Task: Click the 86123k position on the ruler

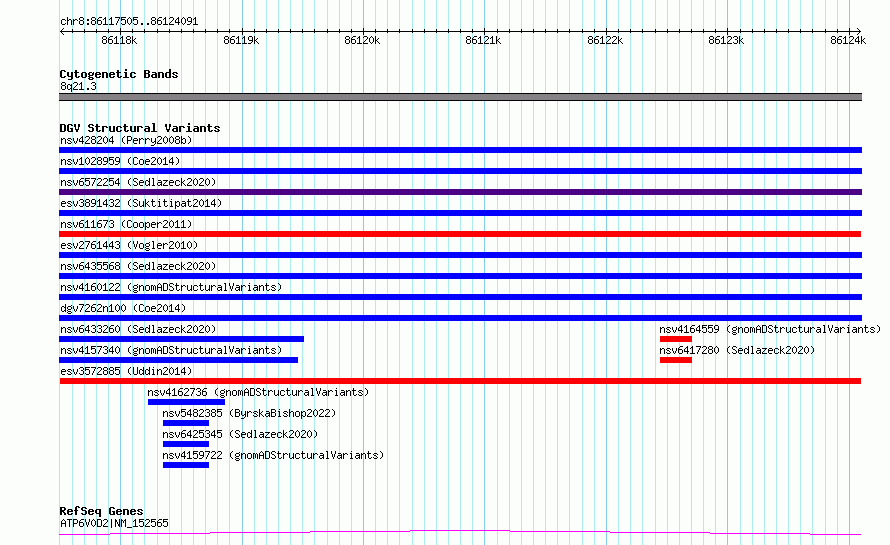Action: (725, 40)
